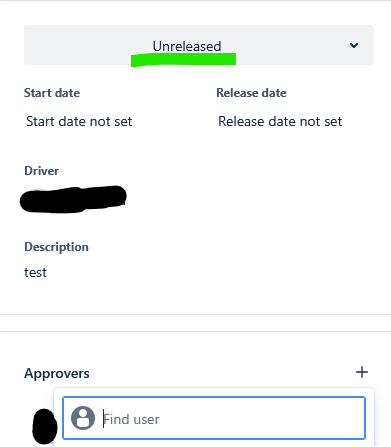391x447 pixels.
Task: Click the chevron arrow on status selector
Action: [x=354, y=45]
